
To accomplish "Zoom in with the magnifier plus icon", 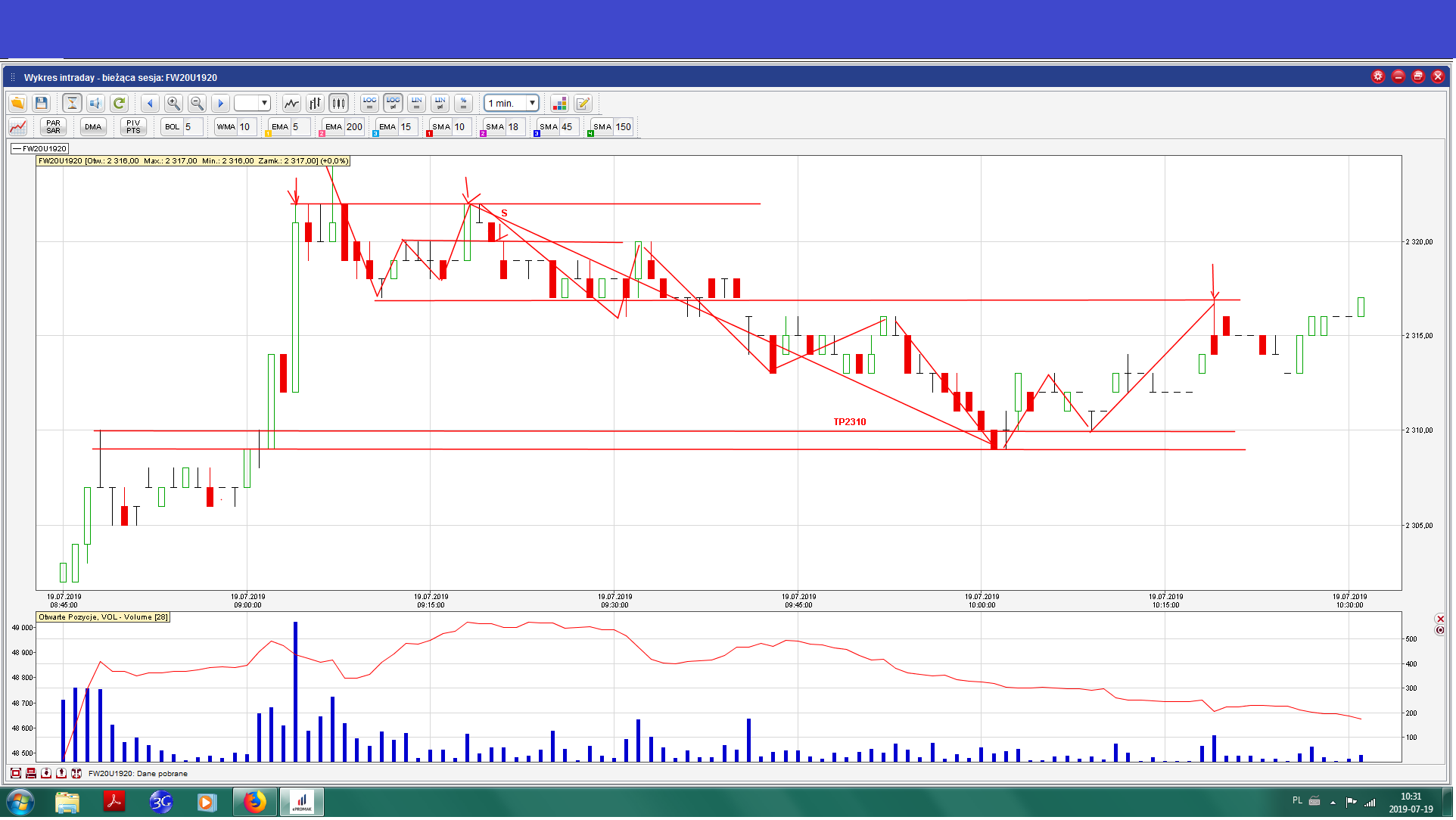I will pos(173,104).
